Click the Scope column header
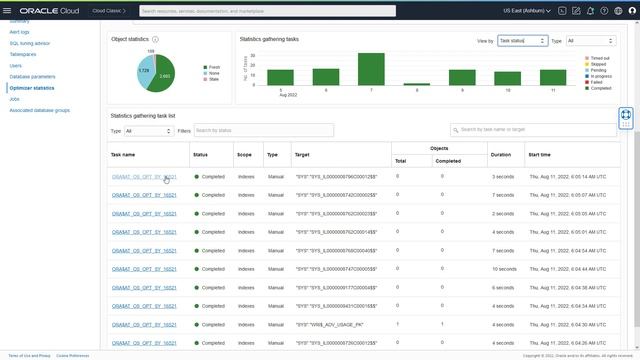 tap(244, 155)
